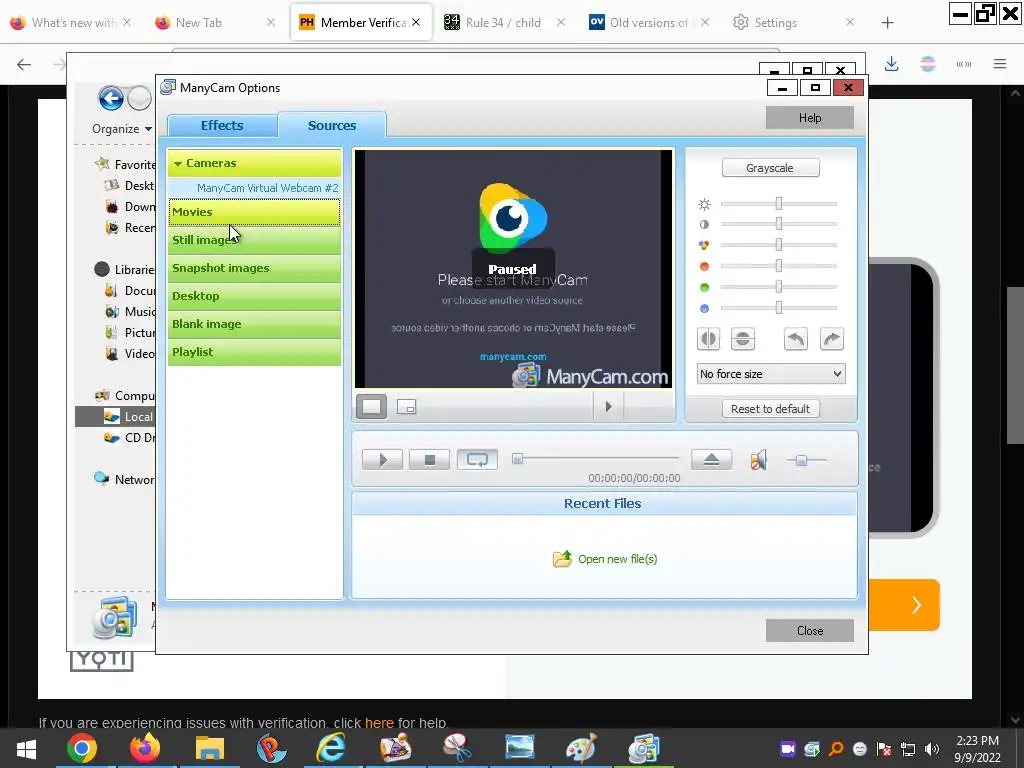Rotate the video counterclockwise

coord(795,339)
